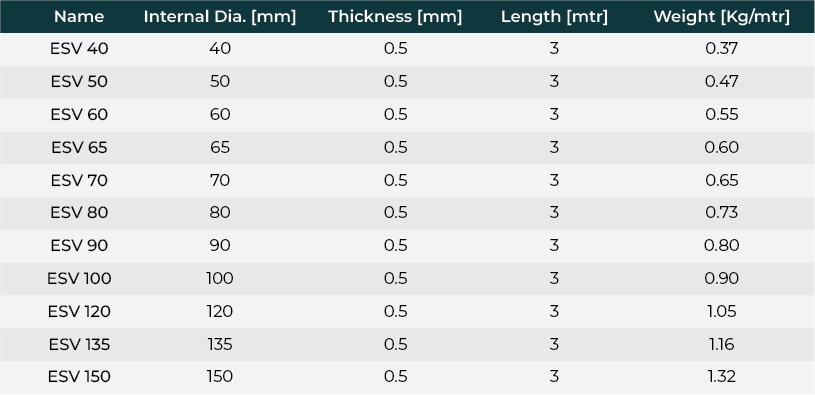Click the Internal Dia. [mm] column header
Viewport: 815px width, 395px height.
coord(220,17)
